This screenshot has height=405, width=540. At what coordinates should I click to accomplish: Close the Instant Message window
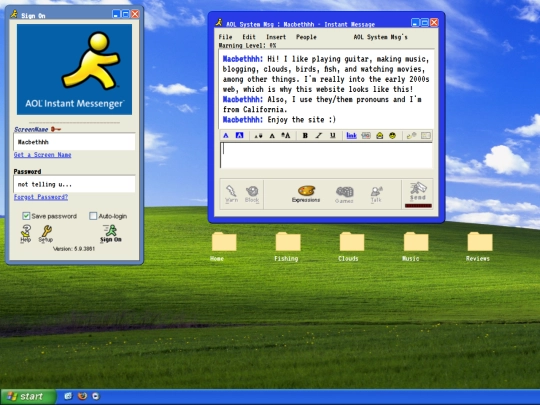[x=434, y=23]
